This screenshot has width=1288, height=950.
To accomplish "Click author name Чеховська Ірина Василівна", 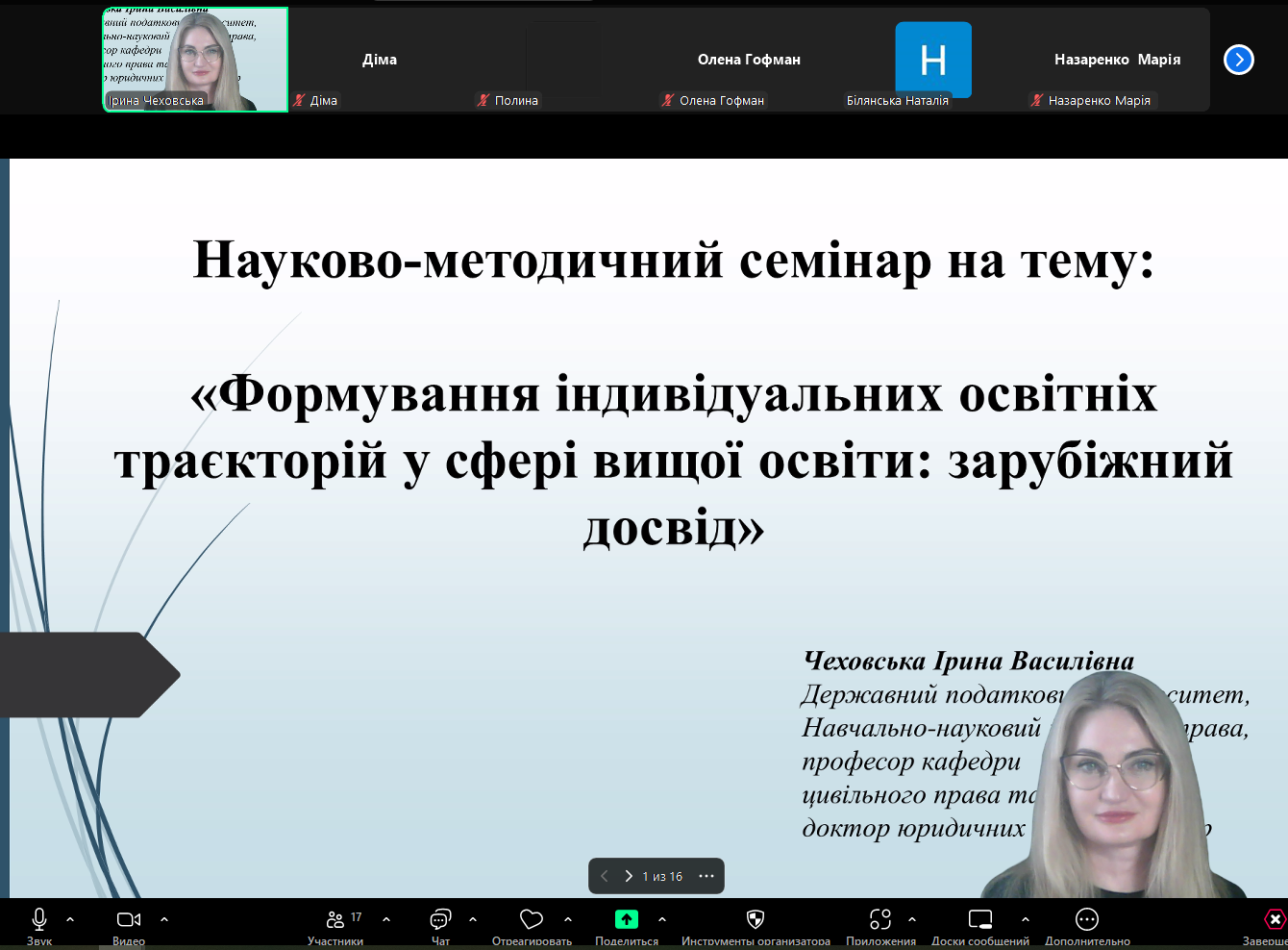I will click(969, 661).
